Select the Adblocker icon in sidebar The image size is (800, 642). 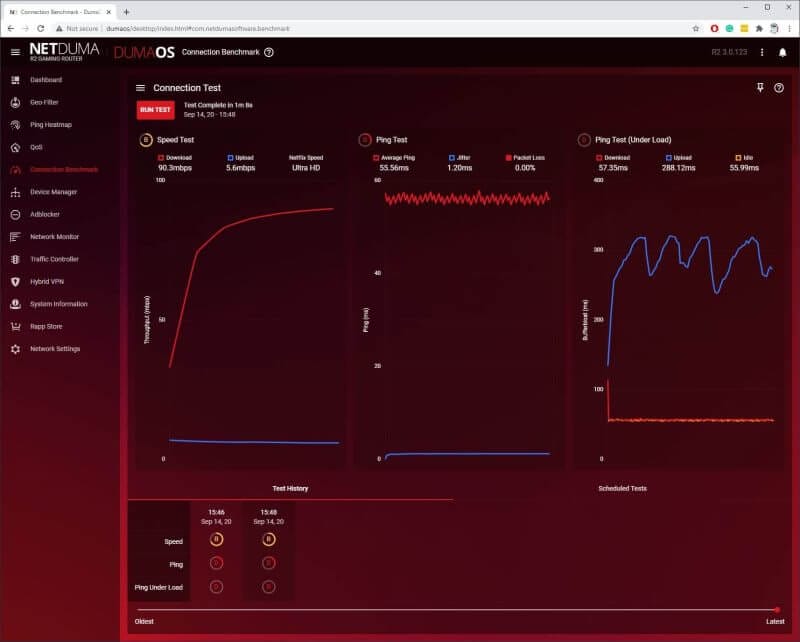pyautogui.click(x=15, y=214)
